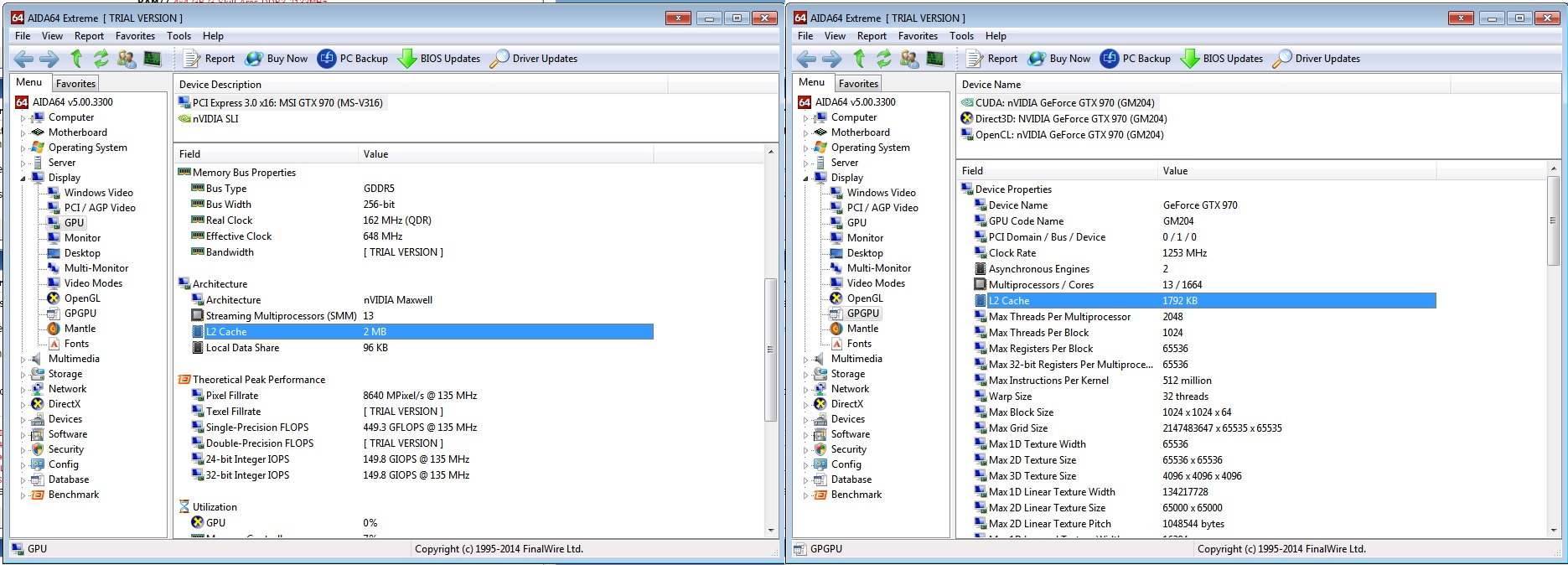Expand Motherboard node in left window tree
Viewport: 1568px width, 565px height.
click(23, 133)
